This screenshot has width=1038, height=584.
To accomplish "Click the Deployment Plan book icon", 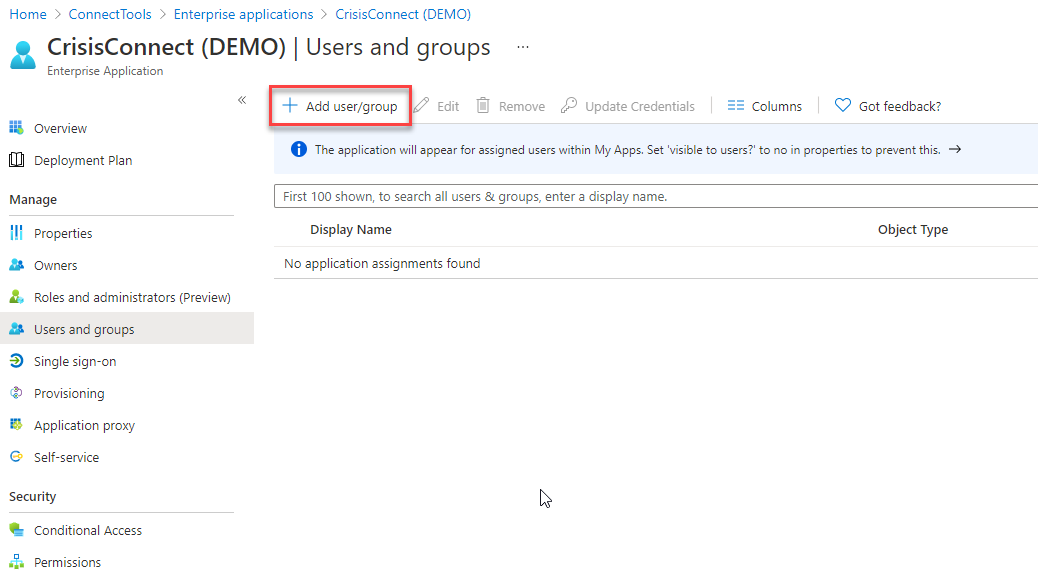I will coord(17,160).
